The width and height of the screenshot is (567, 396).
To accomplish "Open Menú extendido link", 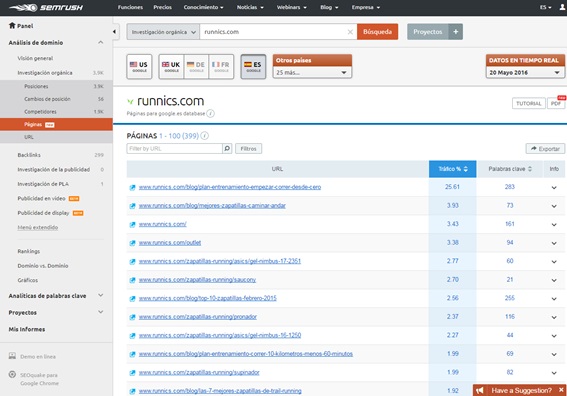I will coord(38,227).
